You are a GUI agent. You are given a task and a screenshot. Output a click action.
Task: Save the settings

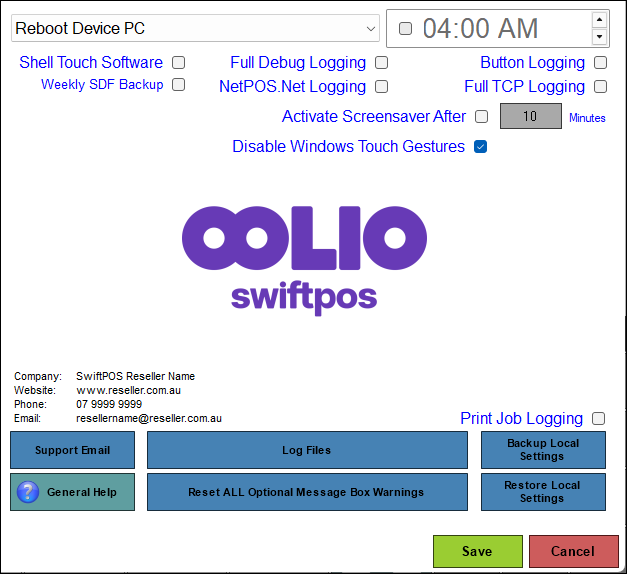pyautogui.click(x=478, y=551)
